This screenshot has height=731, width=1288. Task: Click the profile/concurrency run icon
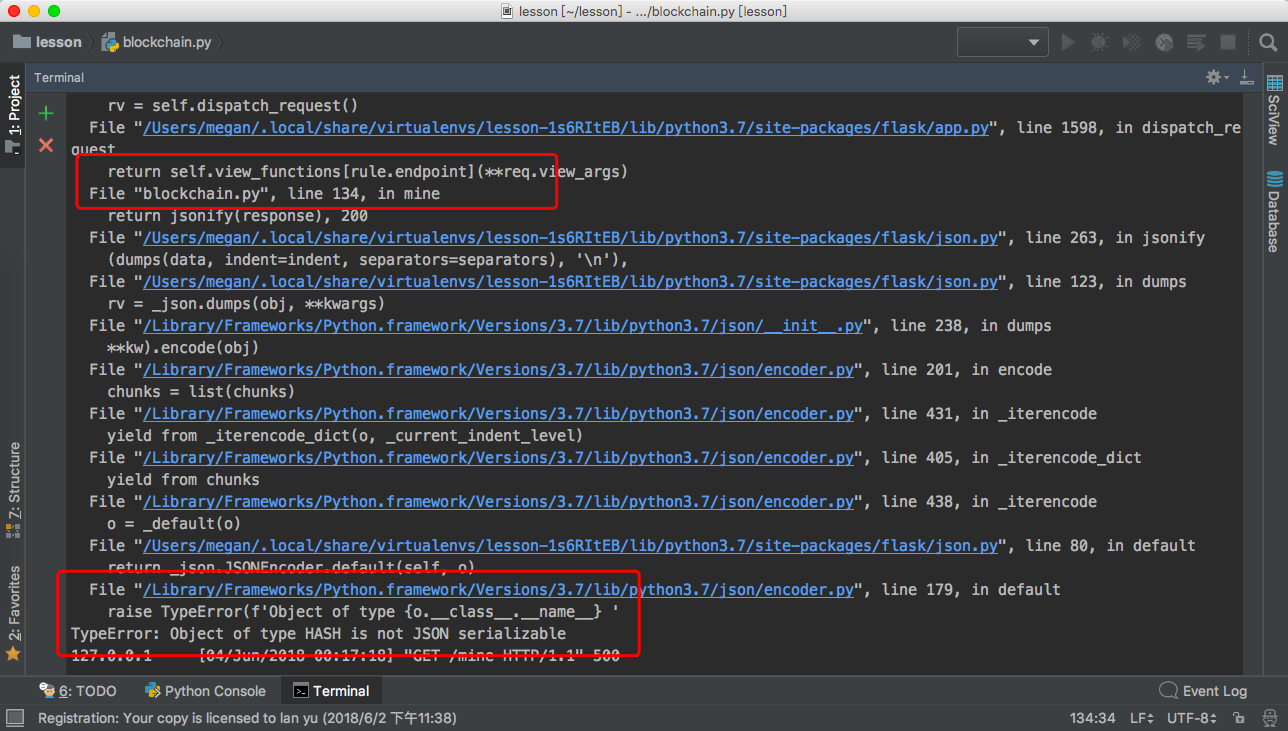point(1164,42)
